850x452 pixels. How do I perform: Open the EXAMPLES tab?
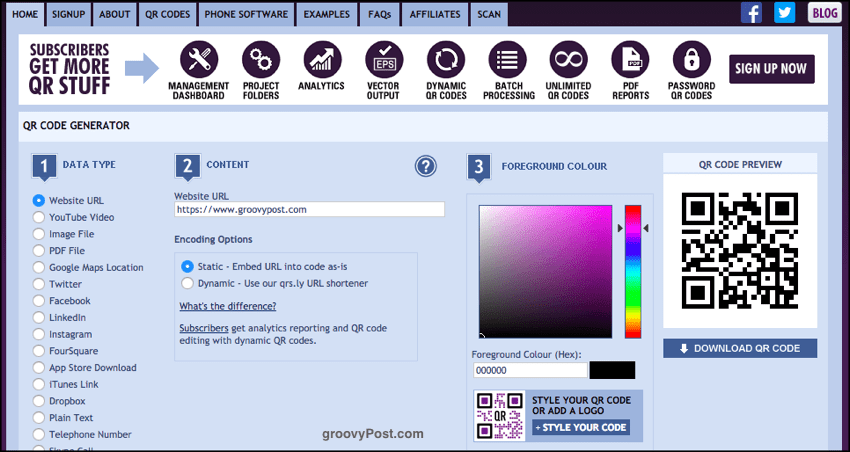(x=327, y=14)
